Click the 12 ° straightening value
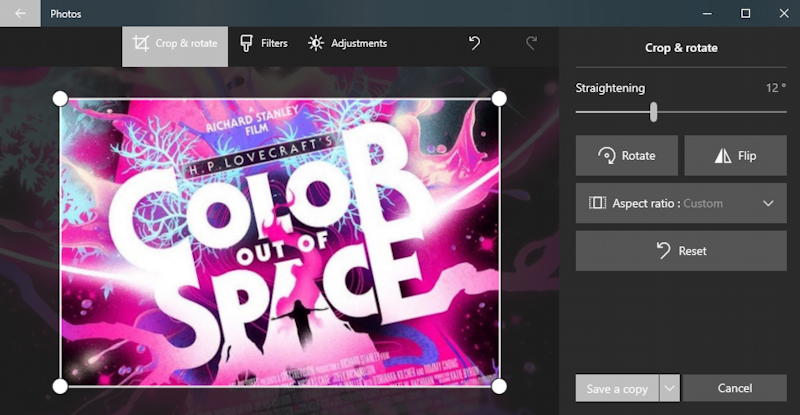The height and width of the screenshot is (415, 800). pyautogui.click(x=776, y=88)
